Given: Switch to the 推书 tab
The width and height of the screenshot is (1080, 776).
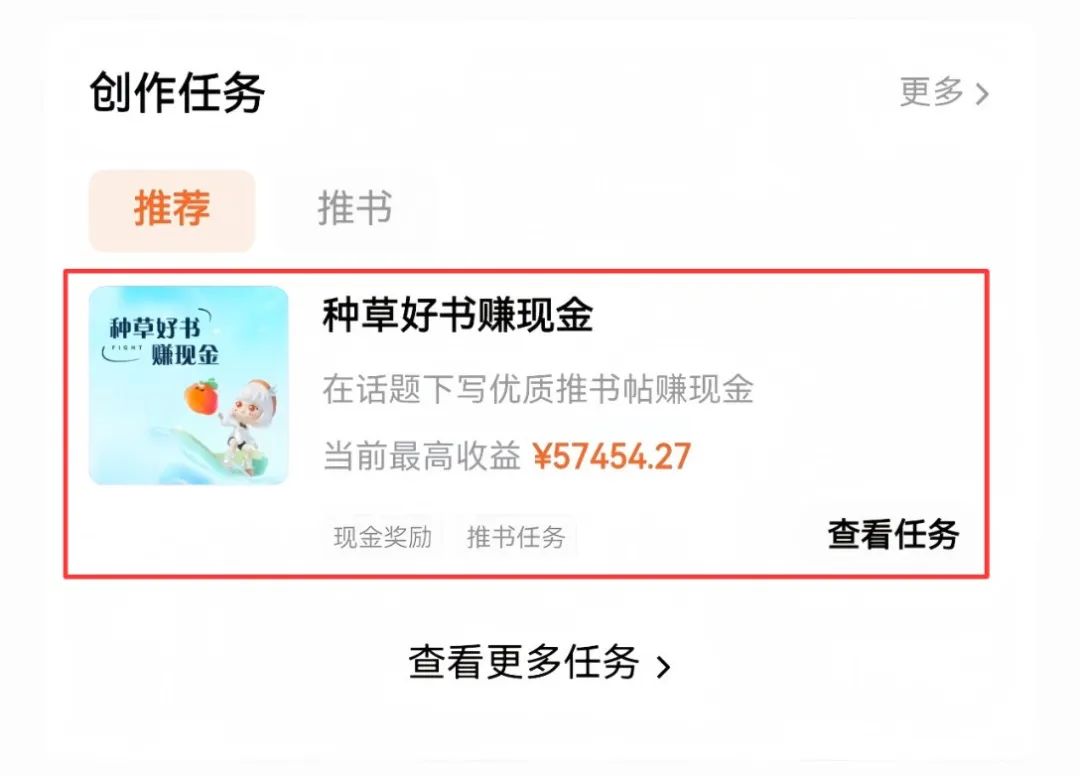Looking at the screenshot, I should (x=355, y=209).
